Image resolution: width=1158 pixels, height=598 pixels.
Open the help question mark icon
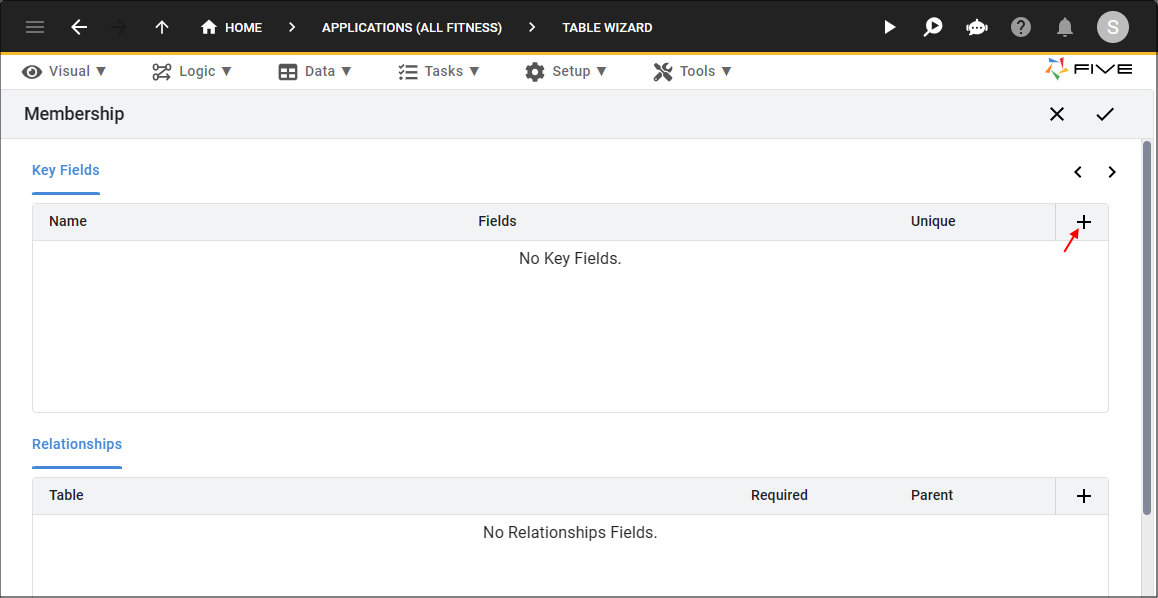pyautogui.click(x=1021, y=27)
